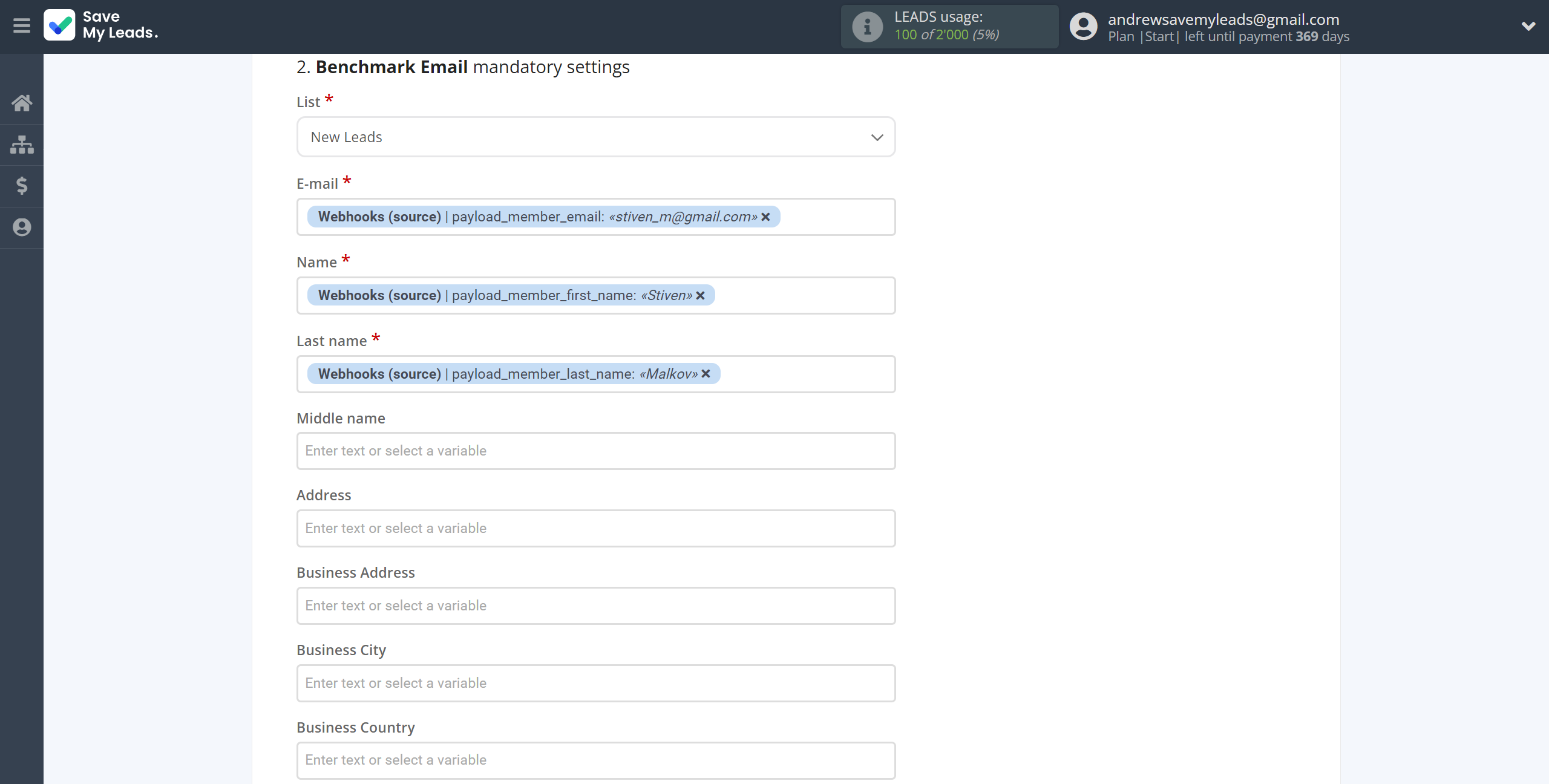Remove the payload_member_email variable tag
The image size is (1549, 784).
766,217
